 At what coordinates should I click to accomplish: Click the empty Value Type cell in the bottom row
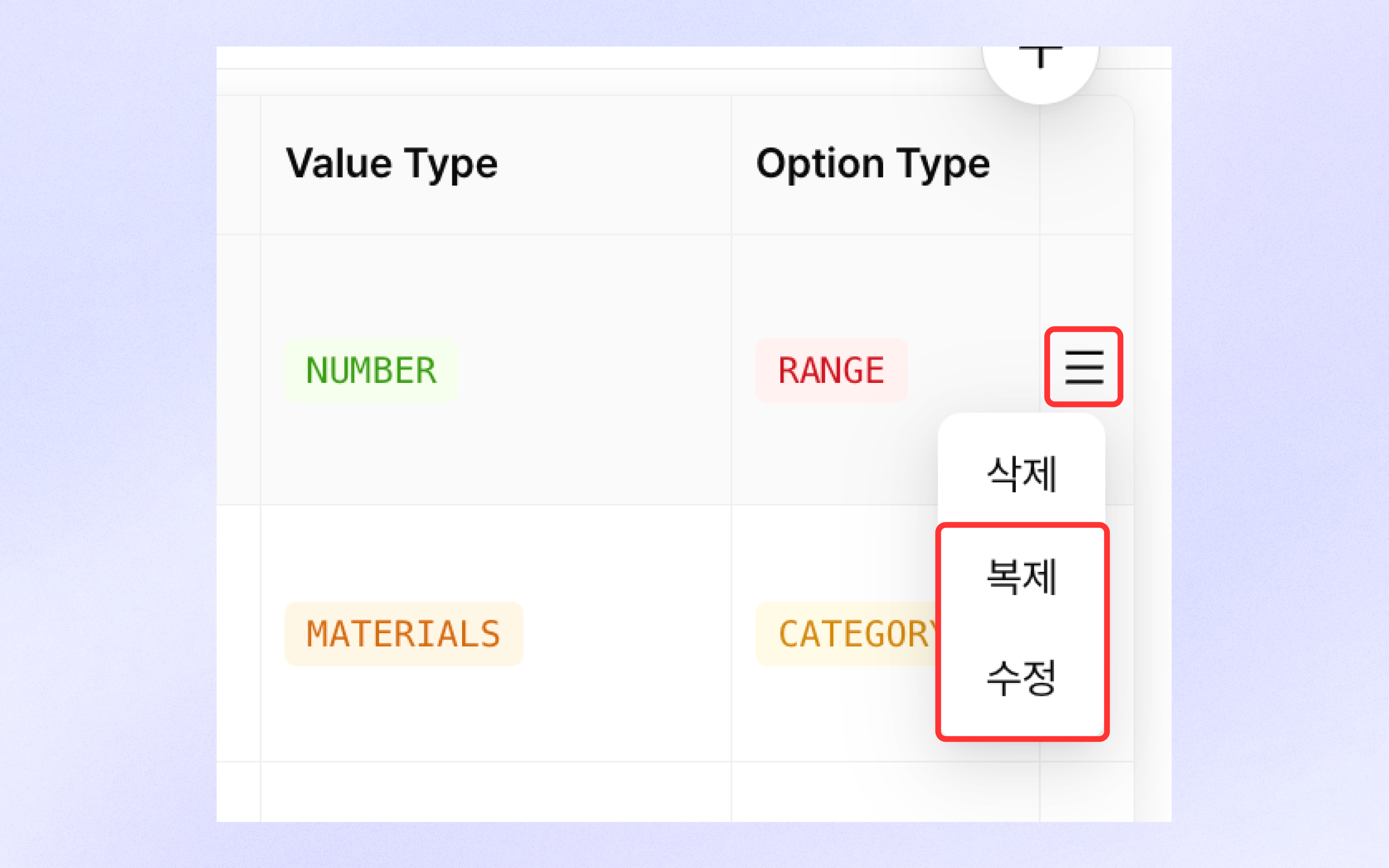pos(496,792)
